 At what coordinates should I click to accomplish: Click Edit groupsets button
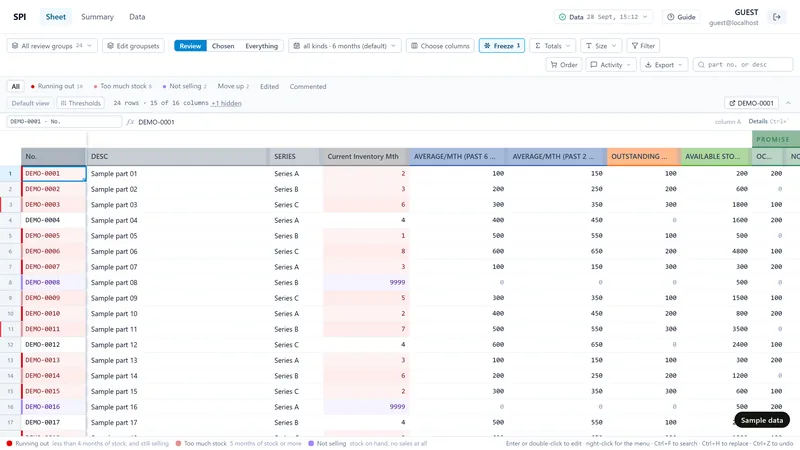(x=134, y=46)
